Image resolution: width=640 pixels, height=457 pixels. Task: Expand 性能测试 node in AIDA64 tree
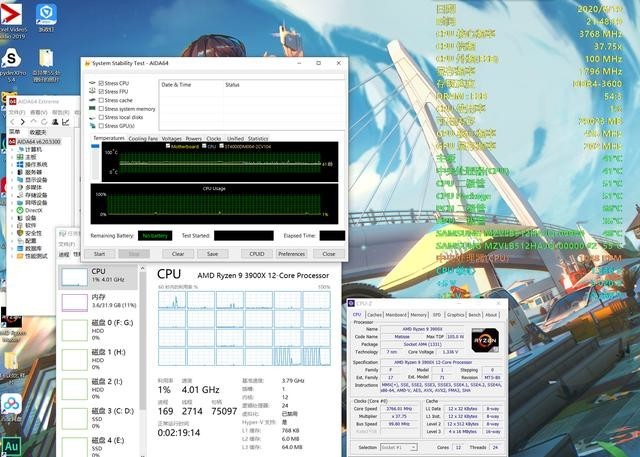(12, 256)
